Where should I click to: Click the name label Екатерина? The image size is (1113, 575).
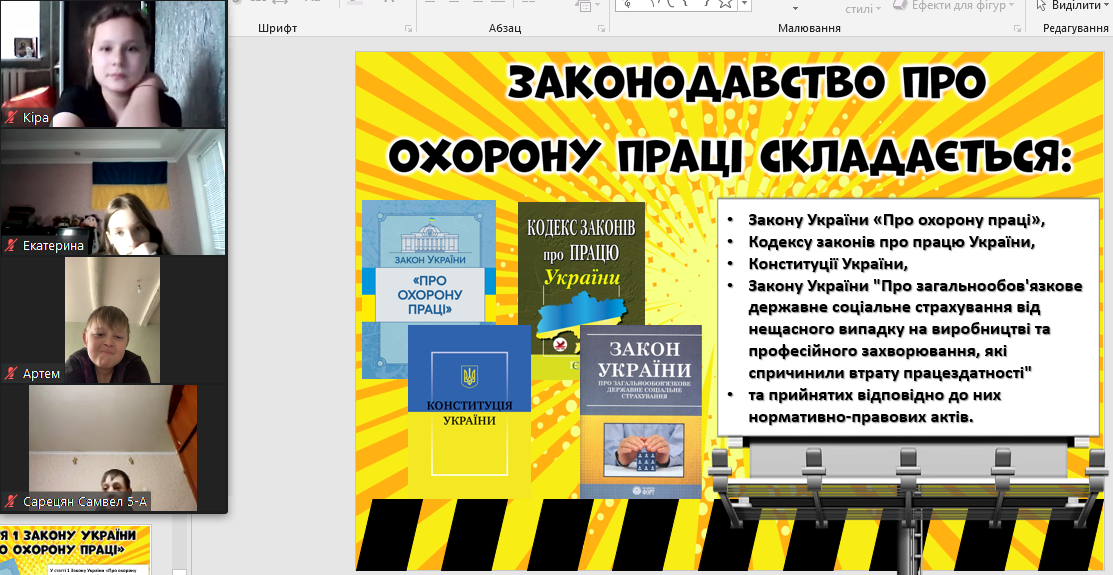point(53,246)
